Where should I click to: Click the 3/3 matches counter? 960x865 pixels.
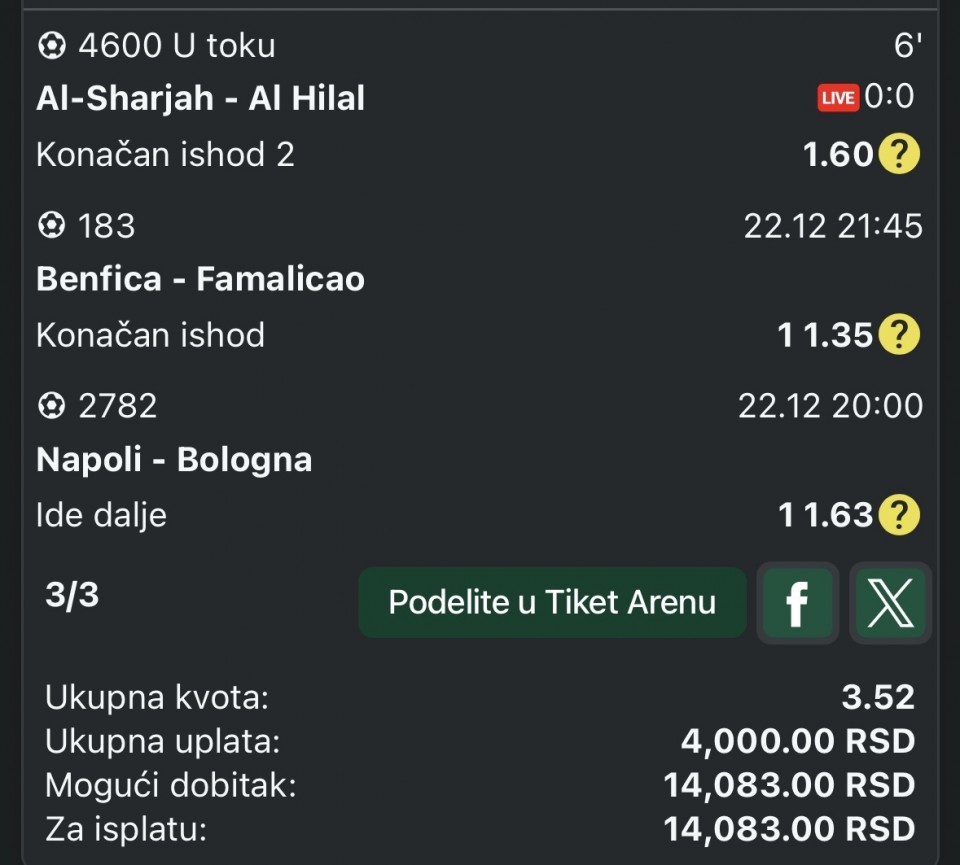[72, 596]
